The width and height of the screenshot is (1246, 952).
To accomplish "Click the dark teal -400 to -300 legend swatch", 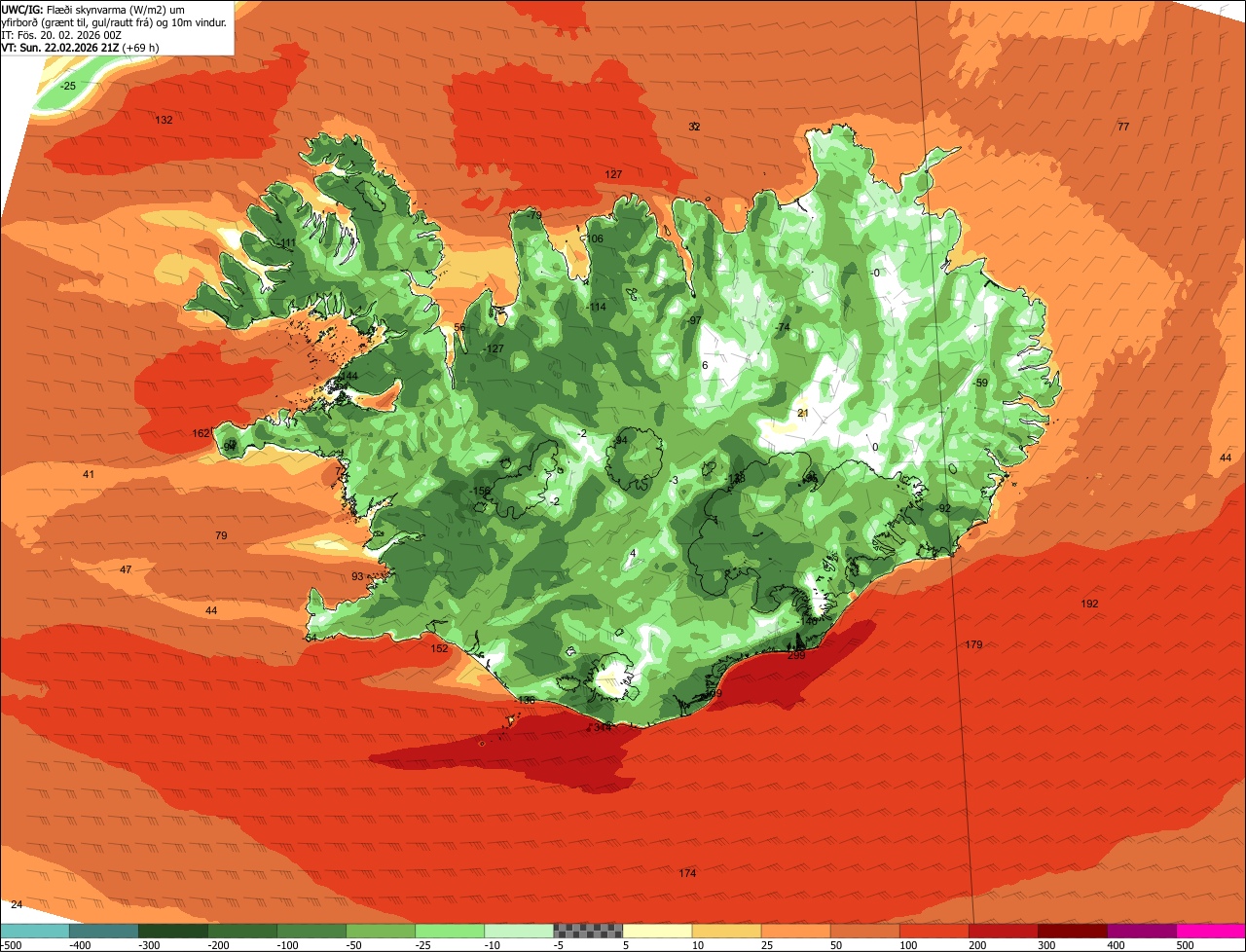I will [104, 930].
